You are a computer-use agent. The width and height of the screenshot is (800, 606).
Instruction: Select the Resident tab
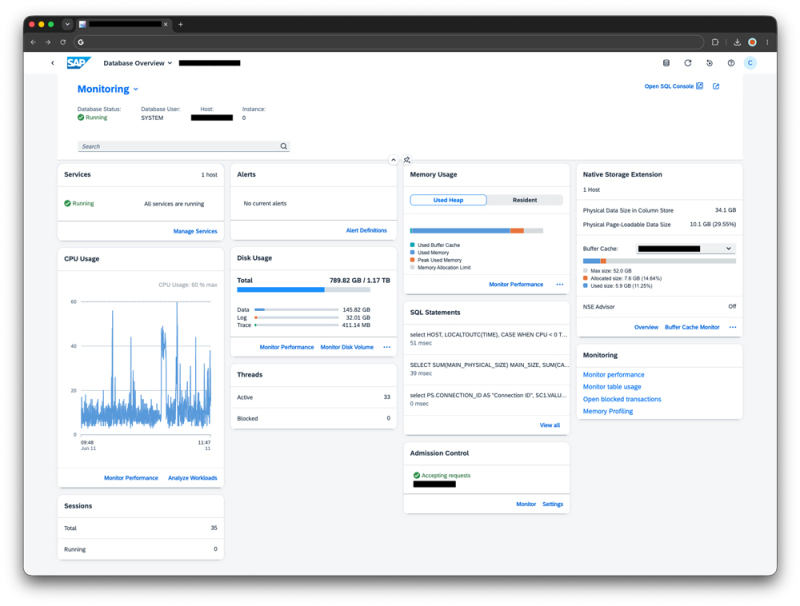pyautogui.click(x=524, y=200)
